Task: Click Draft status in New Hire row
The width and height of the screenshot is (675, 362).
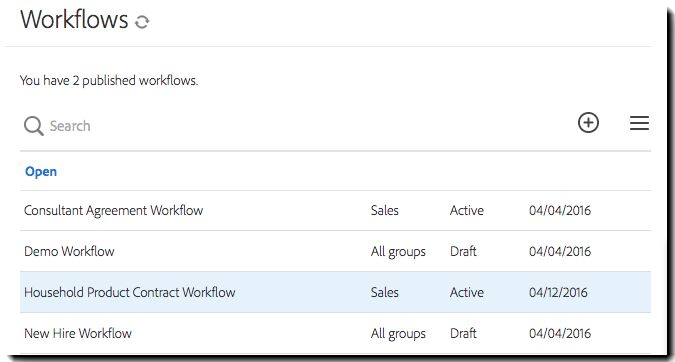Action: coord(463,333)
